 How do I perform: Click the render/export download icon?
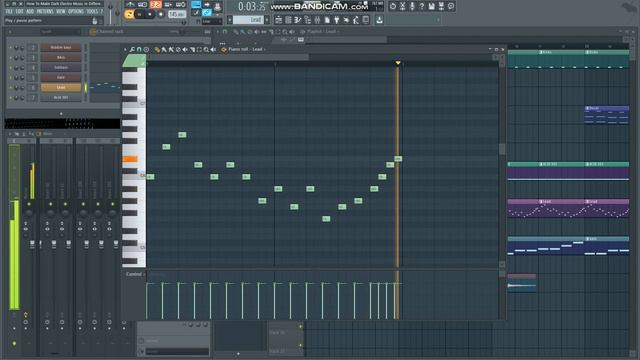coord(379,20)
